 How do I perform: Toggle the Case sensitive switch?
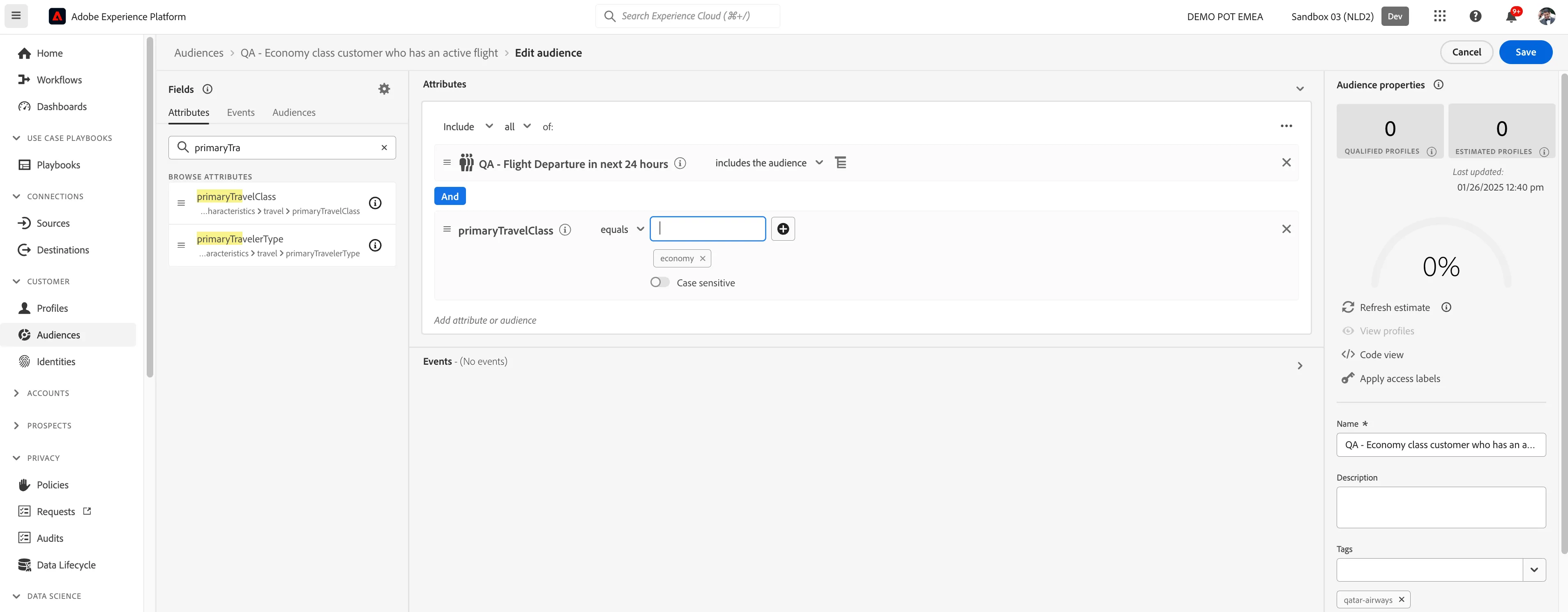pos(660,282)
